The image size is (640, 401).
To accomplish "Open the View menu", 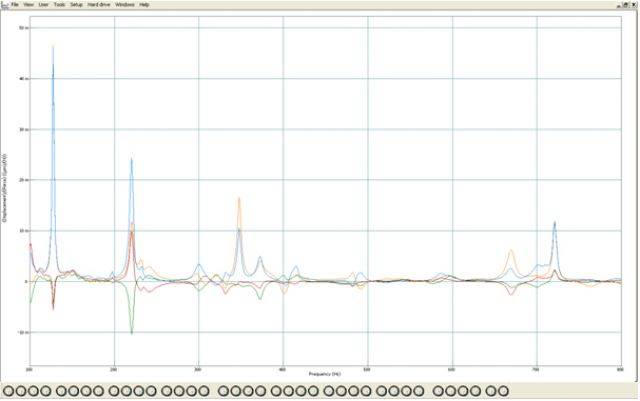I will tap(28, 4).
